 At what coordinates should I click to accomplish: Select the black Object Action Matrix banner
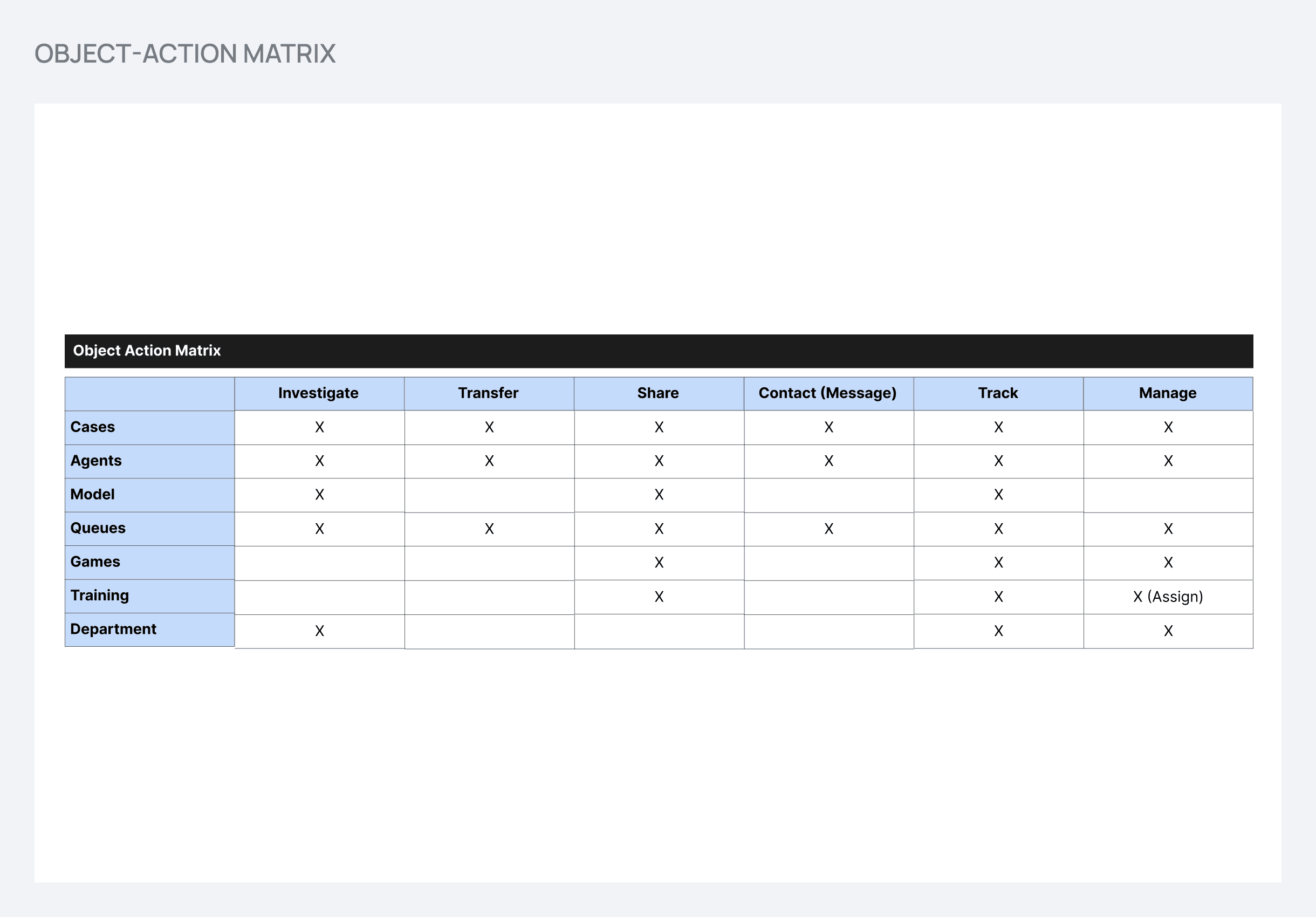click(659, 351)
